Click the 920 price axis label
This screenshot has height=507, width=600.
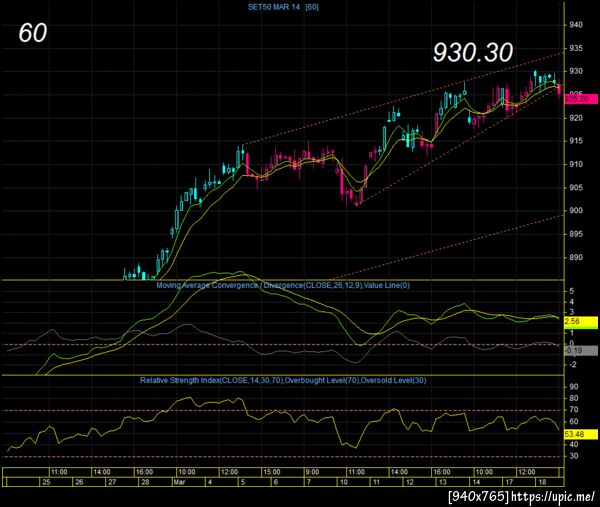(x=576, y=118)
